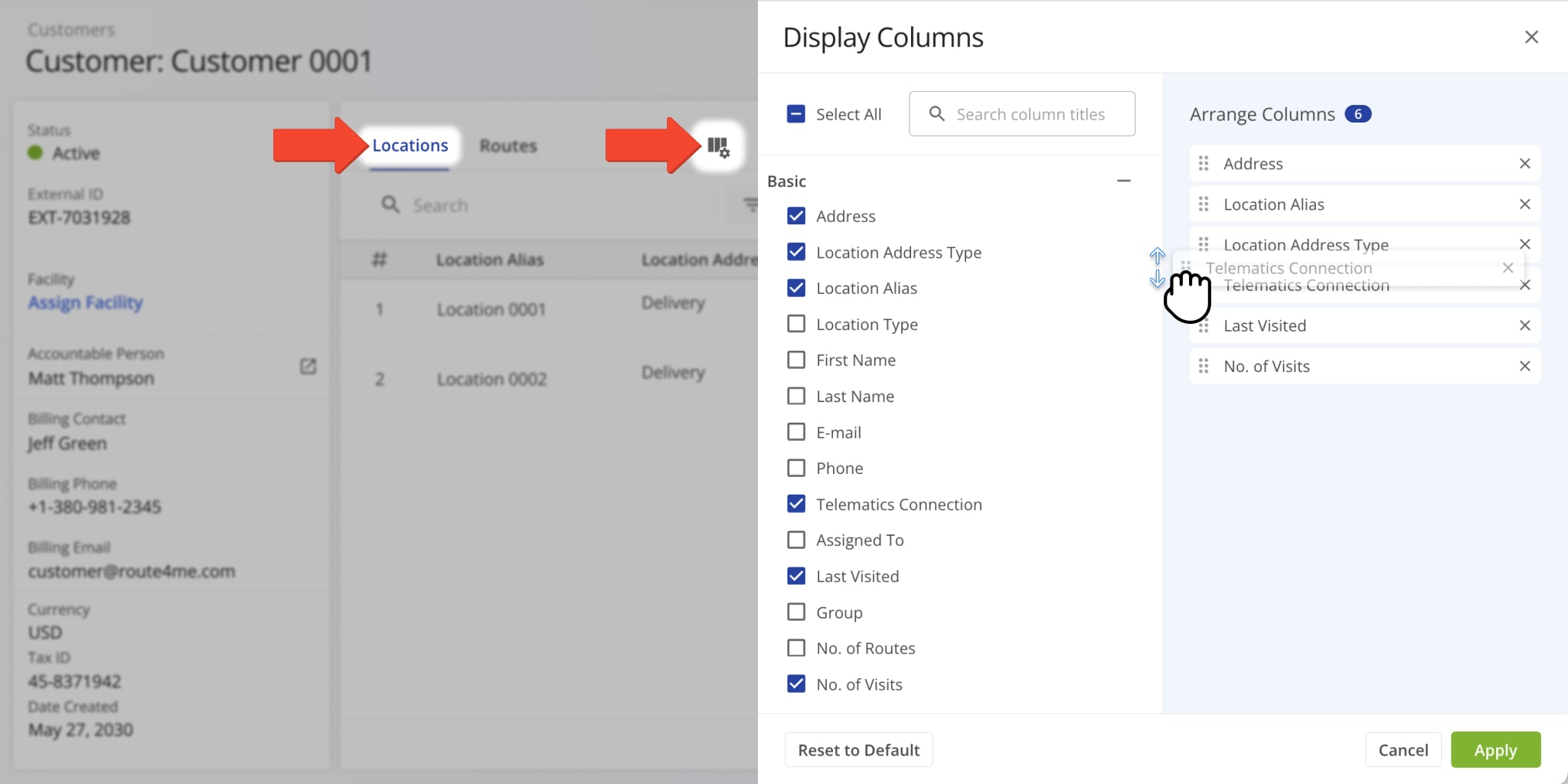Click the Matt Thompson name
This screenshot has height=784, width=1568.
[91, 378]
